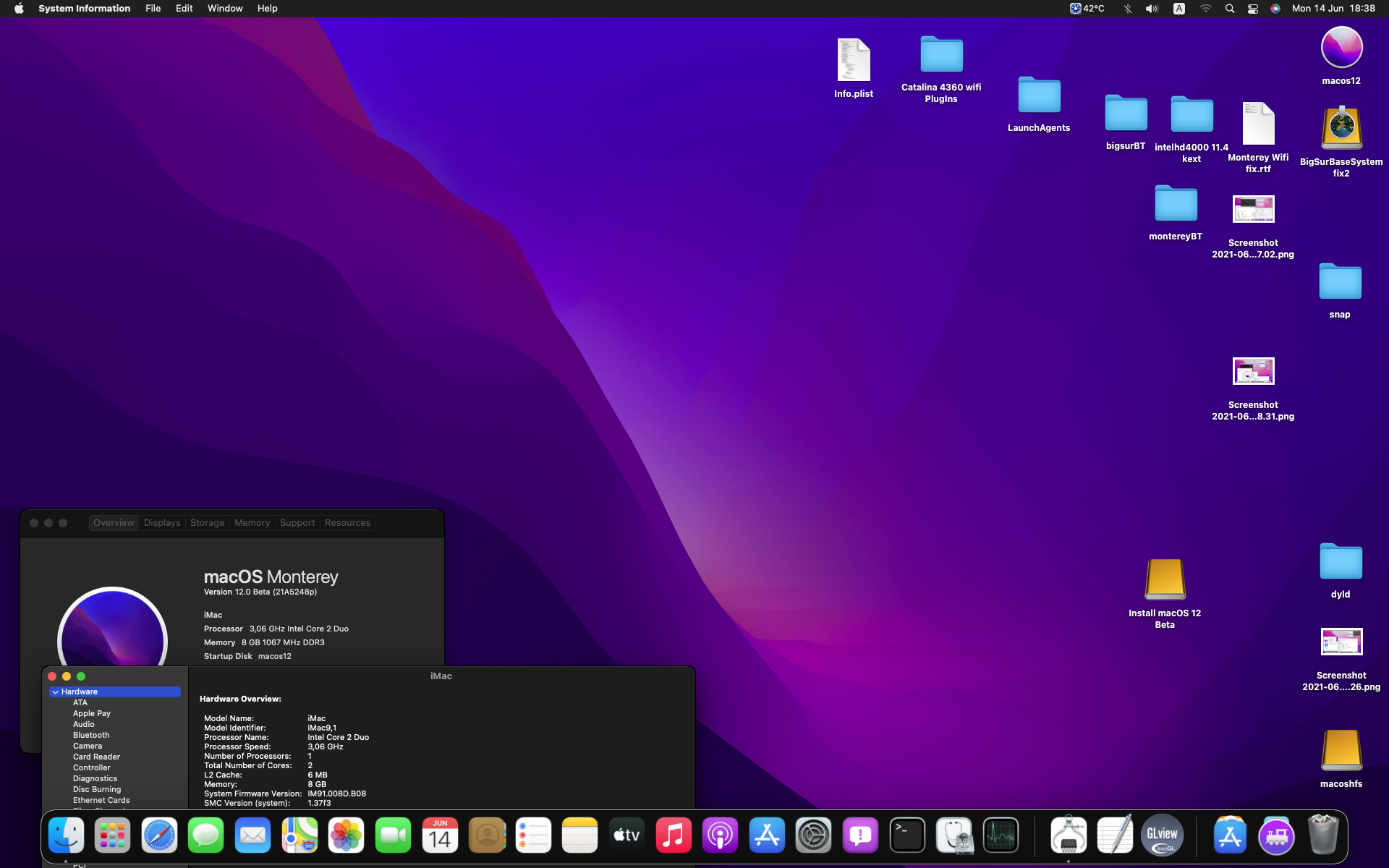This screenshot has height=868, width=1389.
Task: Launch Activity Monitor in the Dock
Action: pos(1001,835)
